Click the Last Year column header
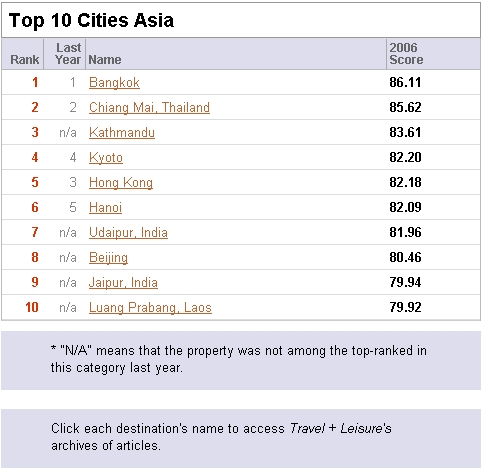This screenshot has width=483, height=470. [68, 54]
